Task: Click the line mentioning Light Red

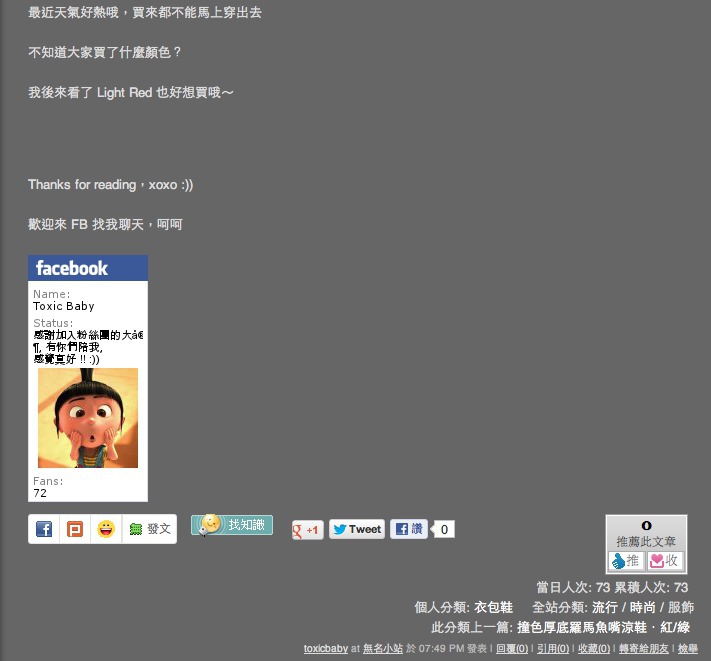Action: click(131, 92)
